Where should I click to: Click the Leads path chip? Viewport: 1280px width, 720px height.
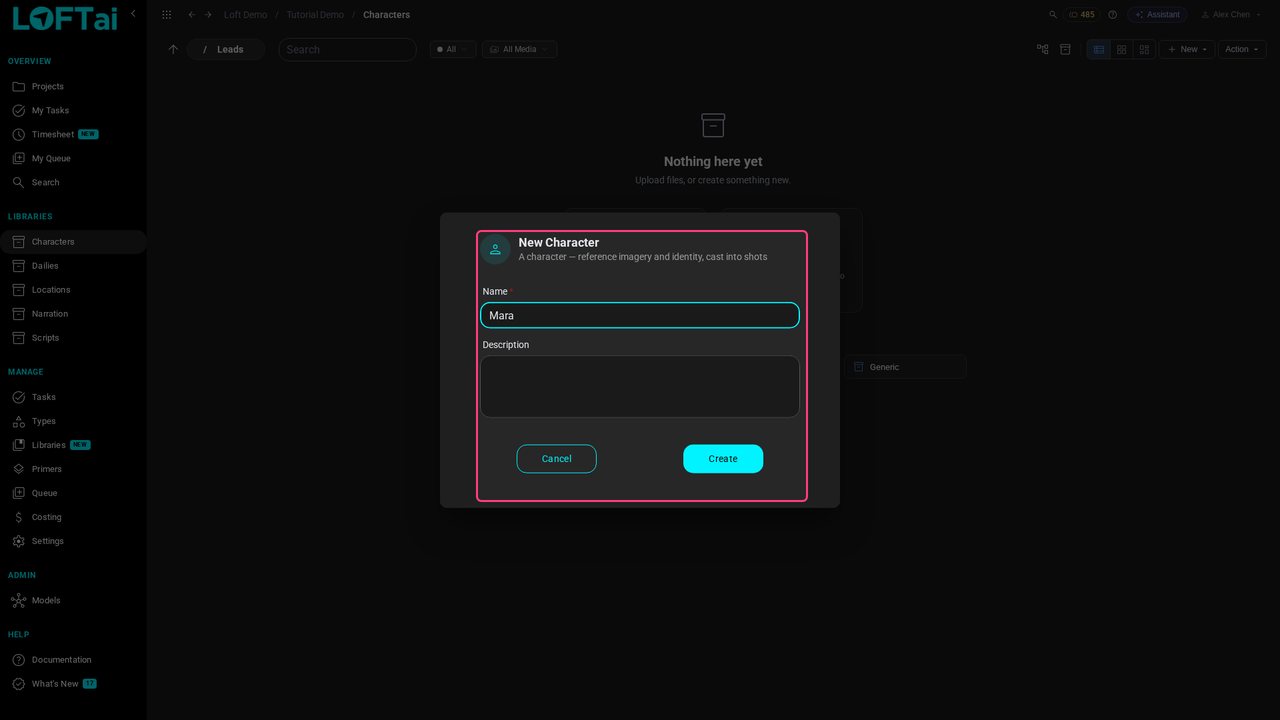pyautogui.click(x=226, y=49)
